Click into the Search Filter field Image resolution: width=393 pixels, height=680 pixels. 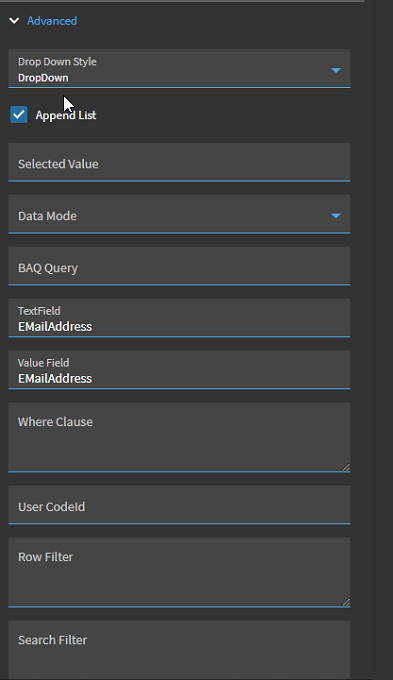[x=179, y=651]
